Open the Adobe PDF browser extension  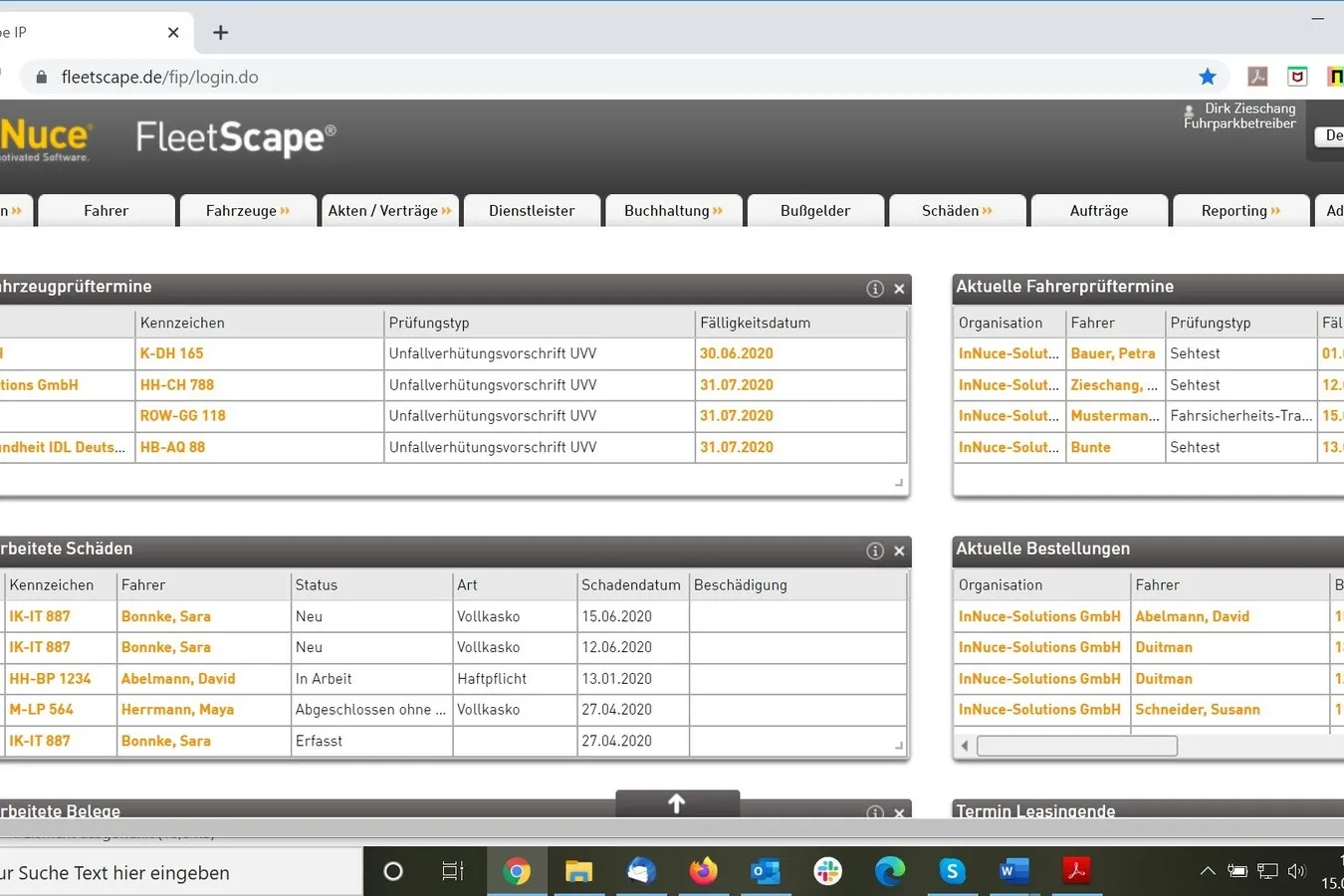[1257, 77]
